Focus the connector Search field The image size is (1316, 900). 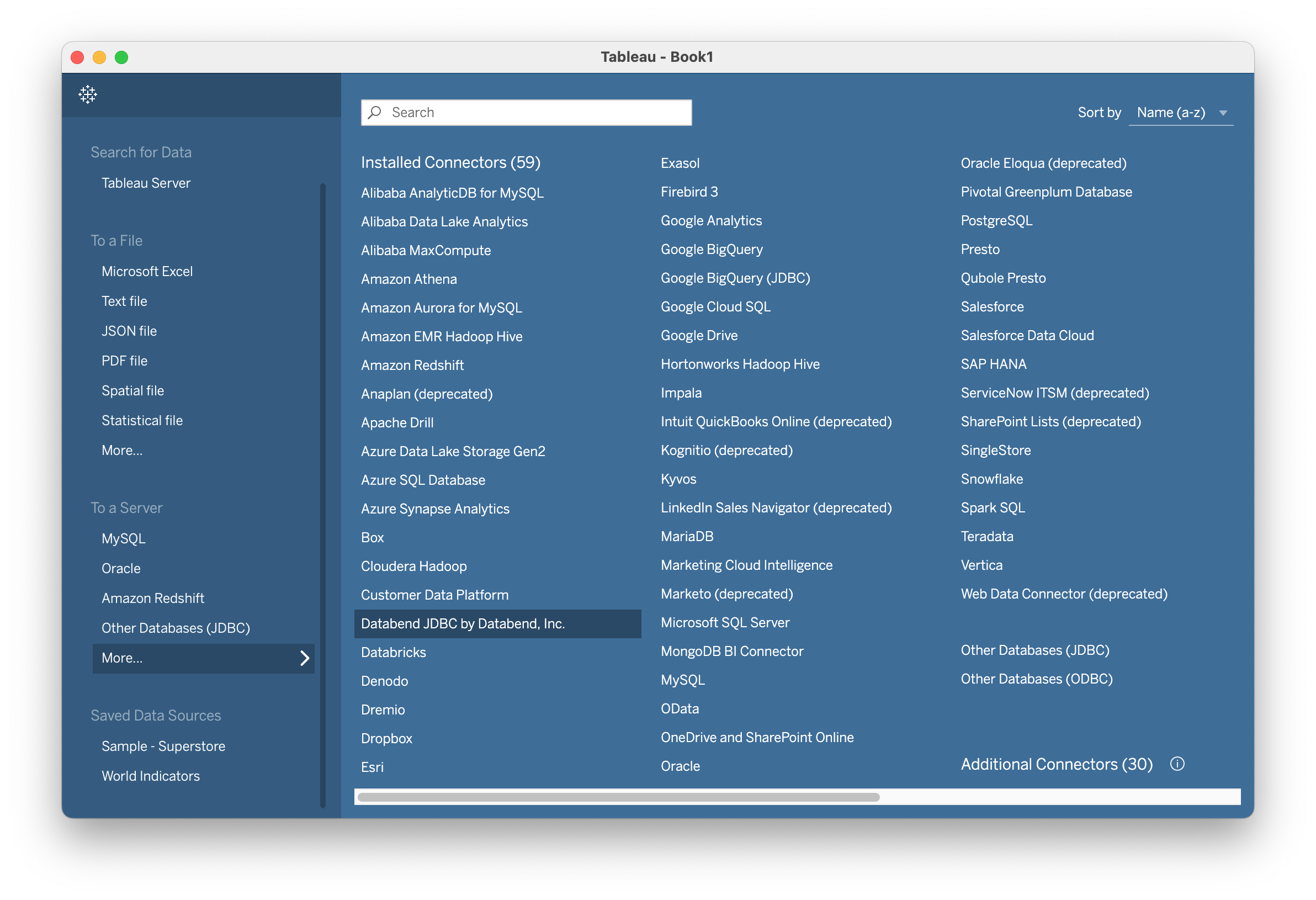[x=526, y=112]
